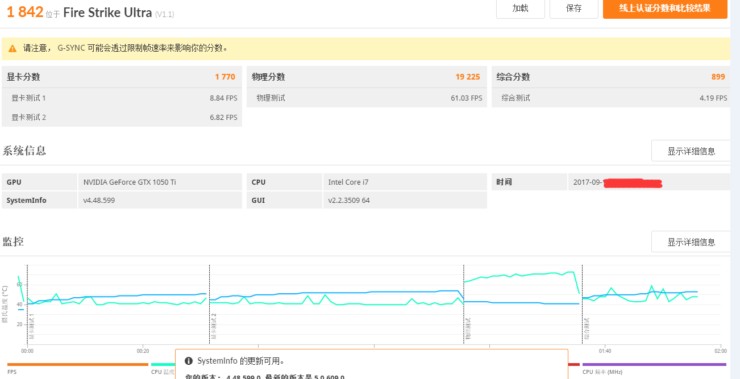
Task: Select the teal CPU temperature legend bar
Action: (163, 364)
